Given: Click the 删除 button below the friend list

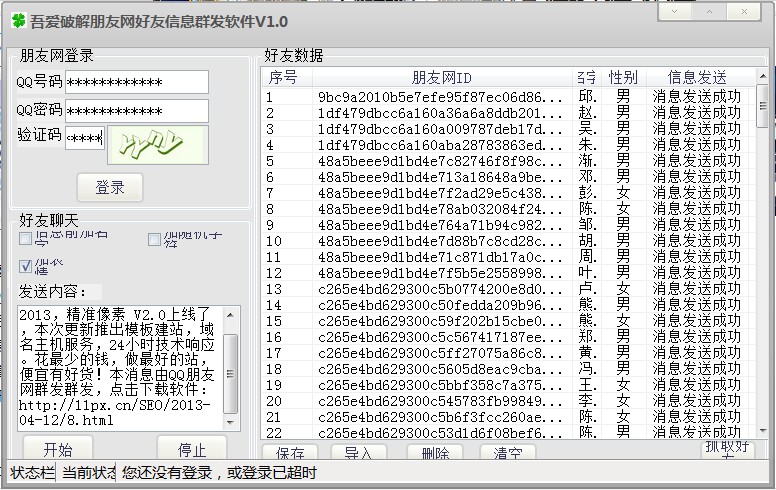Looking at the screenshot, I should (435, 452).
